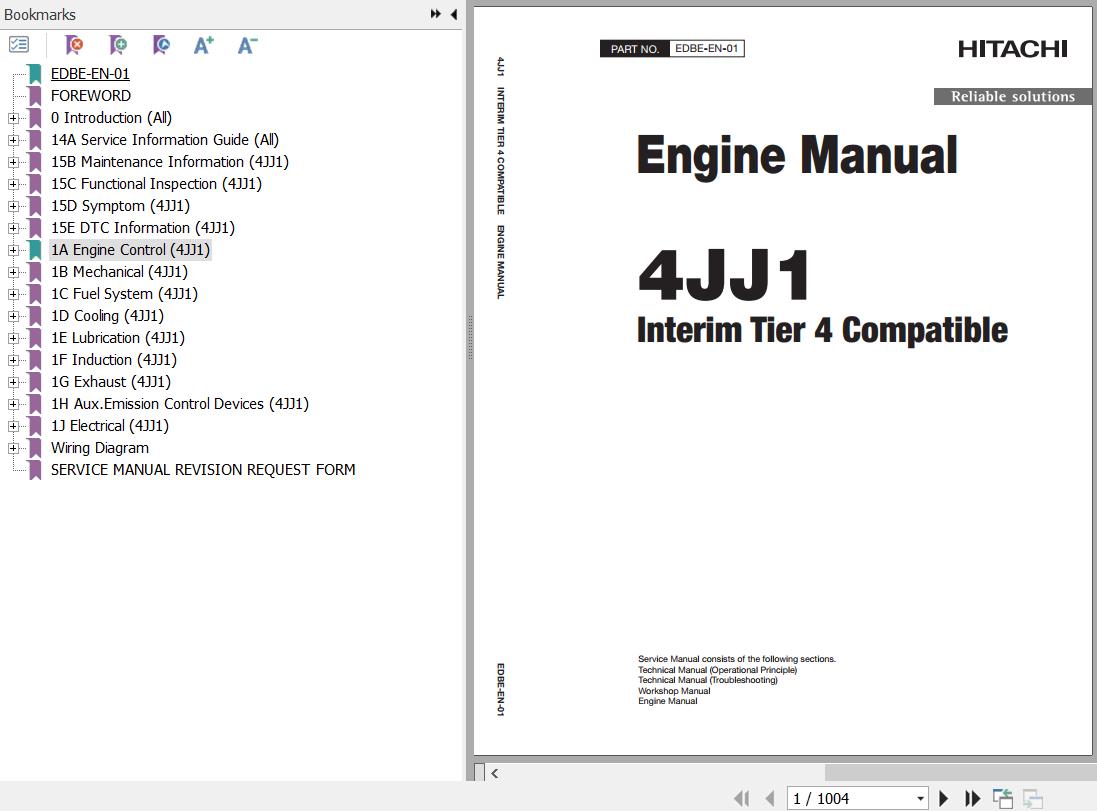Viewport: 1097px width, 811px height.
Task: Select 1D Cooling (4JJ1) bookmark
Action: [x=108, y=316]
